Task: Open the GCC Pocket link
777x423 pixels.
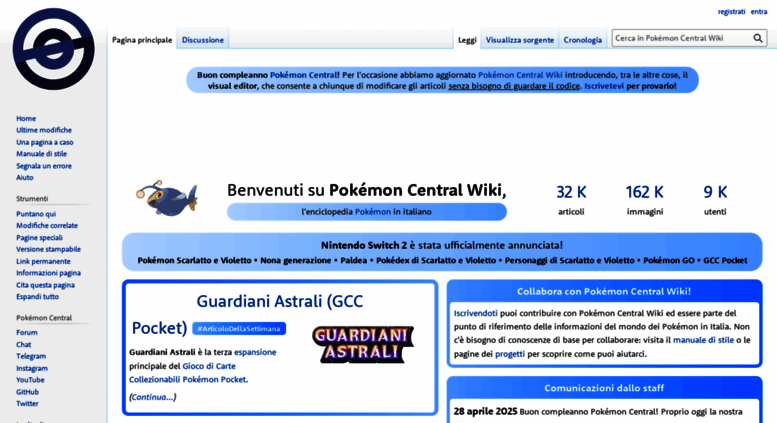Action: click(x=725, y=261)
